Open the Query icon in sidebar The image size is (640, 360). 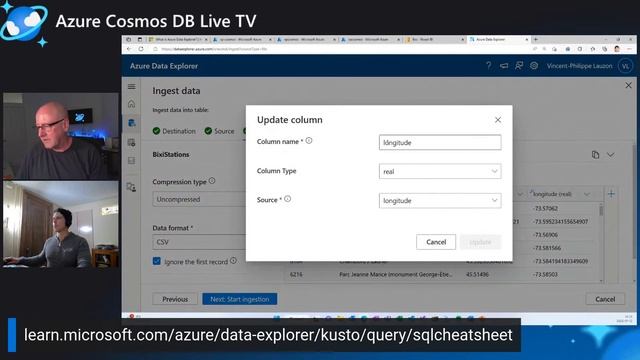click(131, 142)
